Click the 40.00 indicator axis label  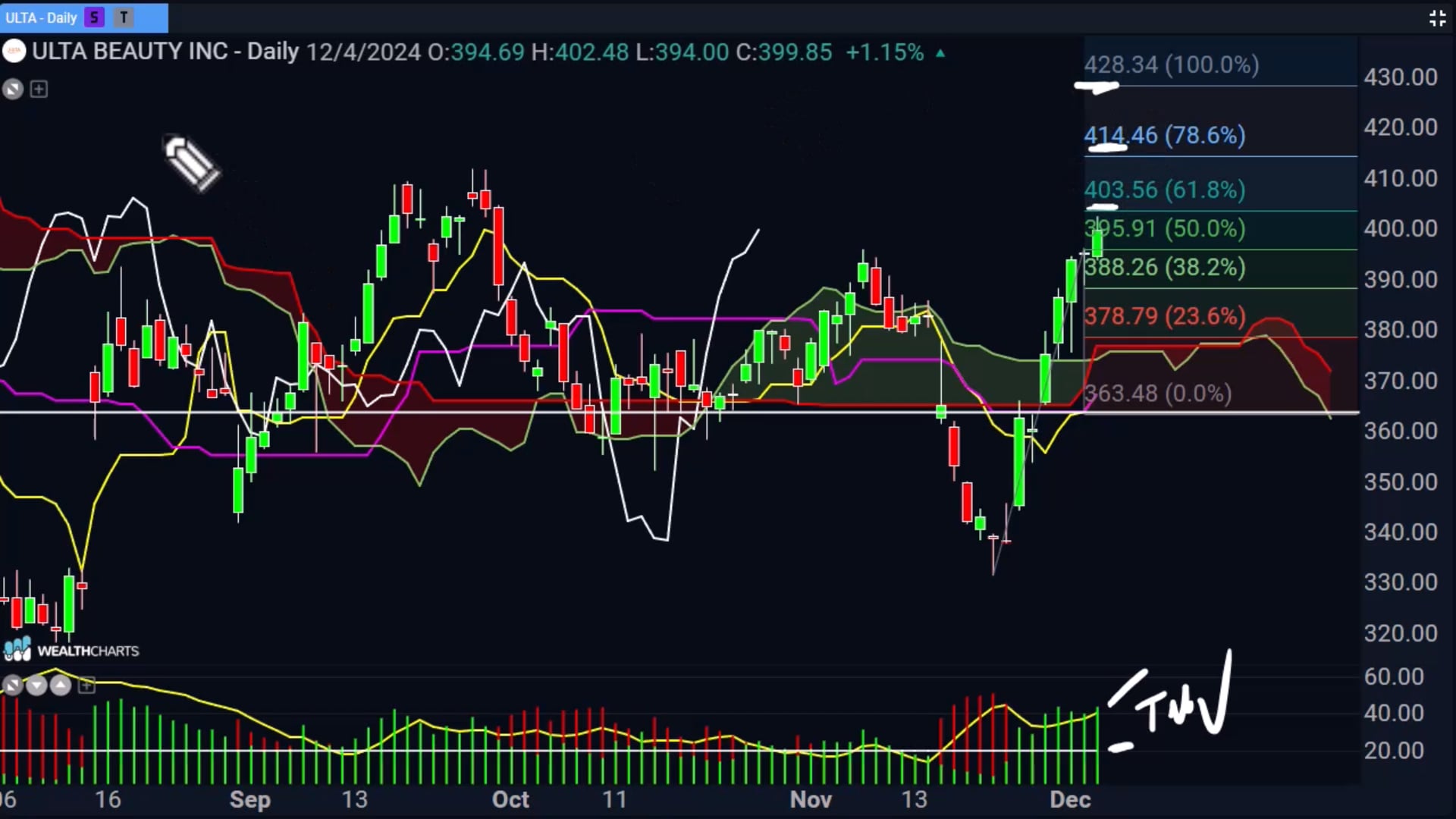tap(1394, 713)
